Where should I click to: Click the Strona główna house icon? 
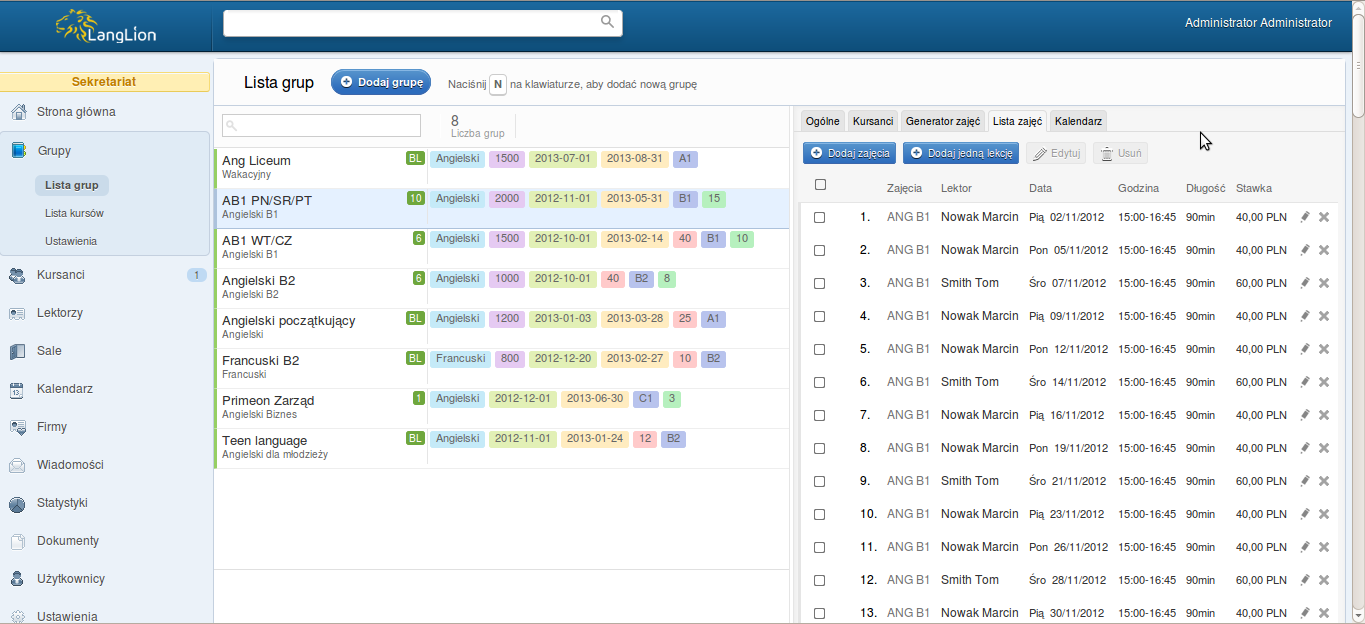pyautogui.click(x=17, y=112)
